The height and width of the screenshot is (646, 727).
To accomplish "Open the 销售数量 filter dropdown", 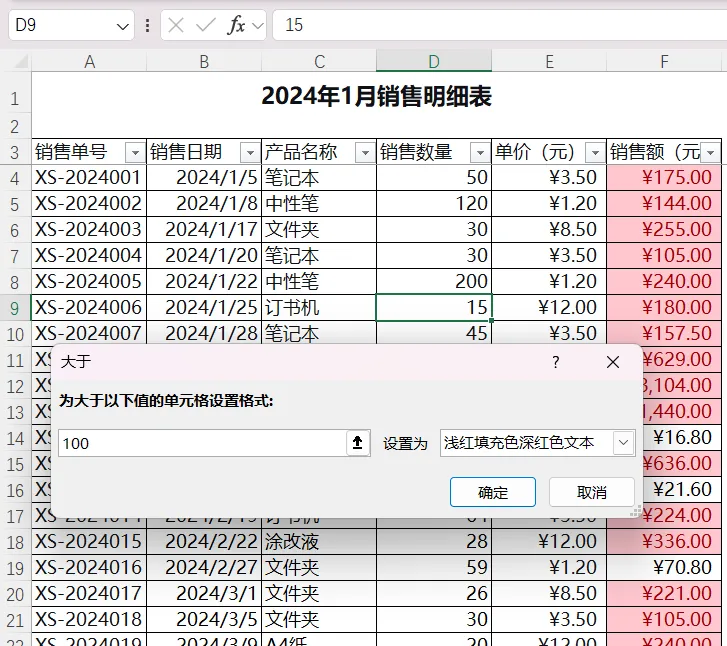I will click(480, 153).
